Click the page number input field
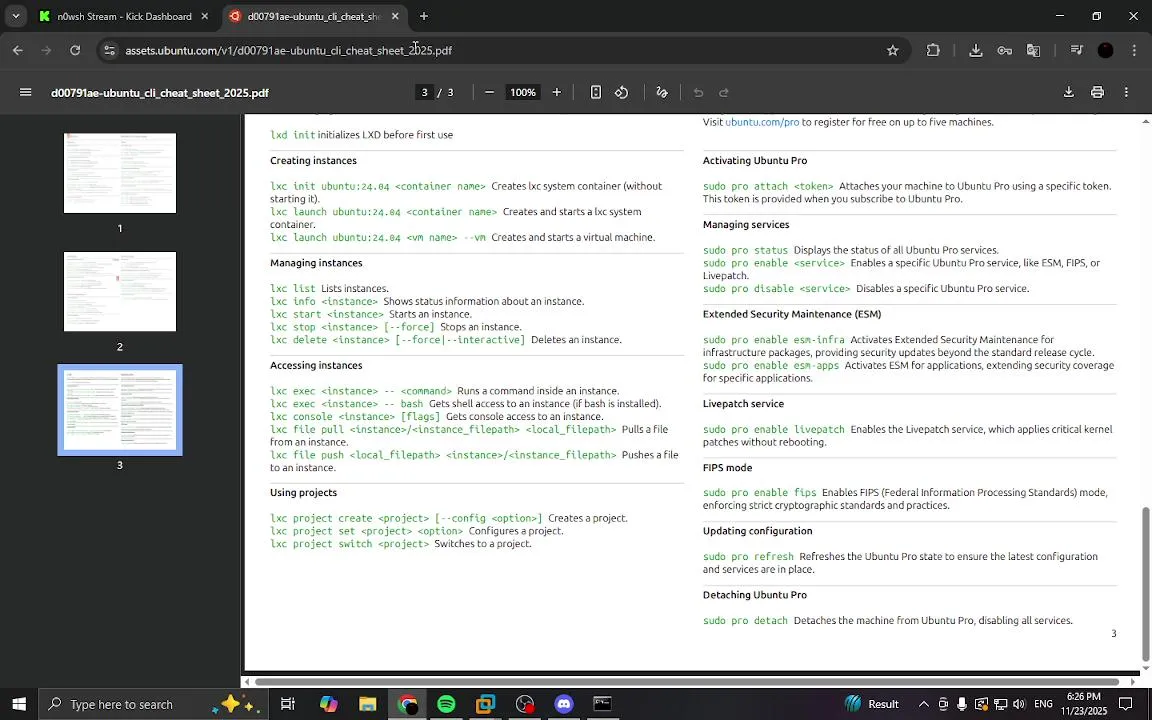Image resolution: width=1152 pixels, height=720 pixels. (424, 93)
